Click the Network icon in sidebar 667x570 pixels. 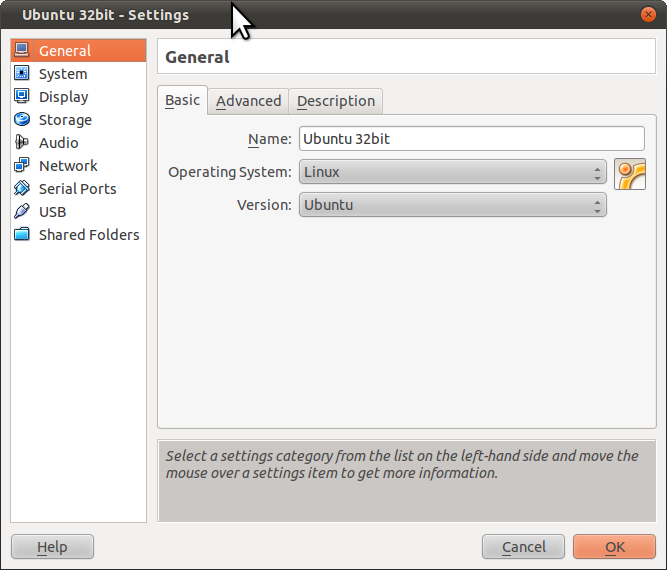click(22, 165)
